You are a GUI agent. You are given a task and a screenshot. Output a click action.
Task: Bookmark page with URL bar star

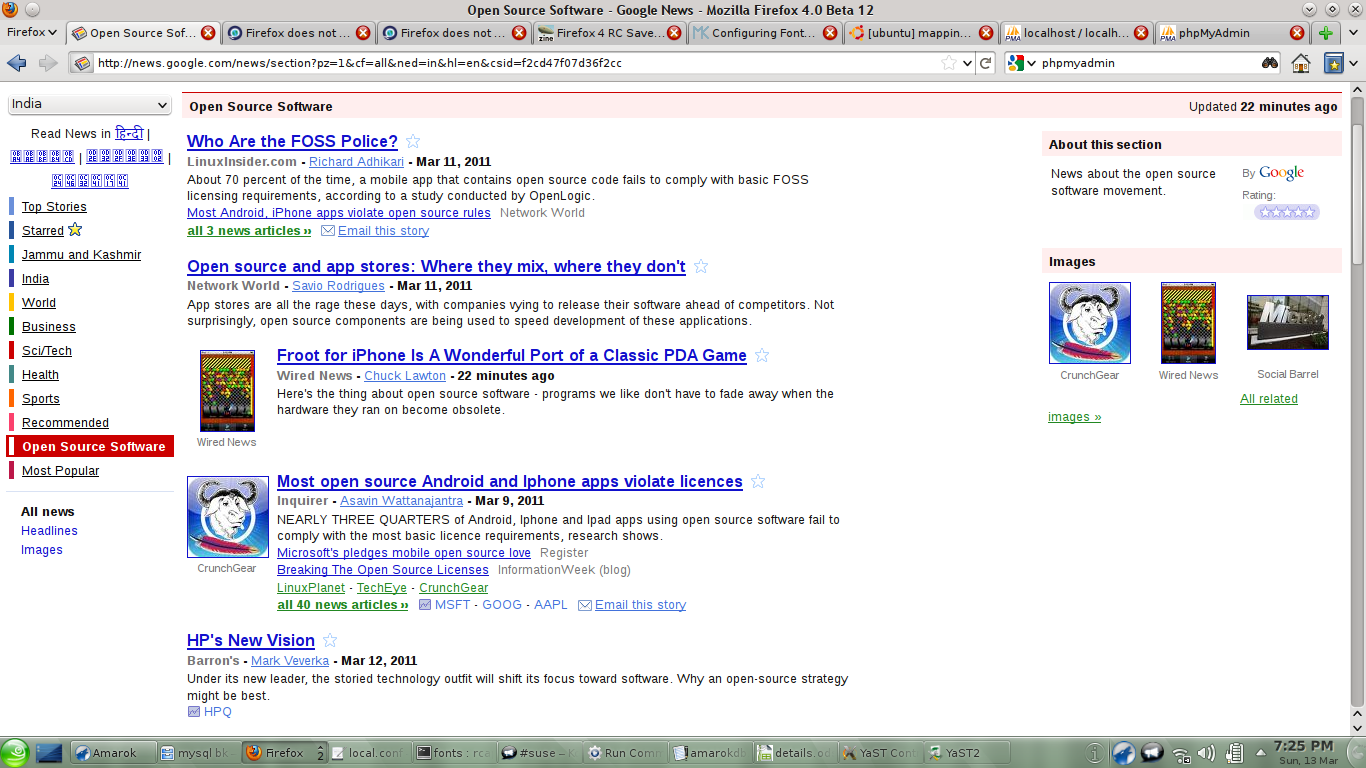(948, 63)
